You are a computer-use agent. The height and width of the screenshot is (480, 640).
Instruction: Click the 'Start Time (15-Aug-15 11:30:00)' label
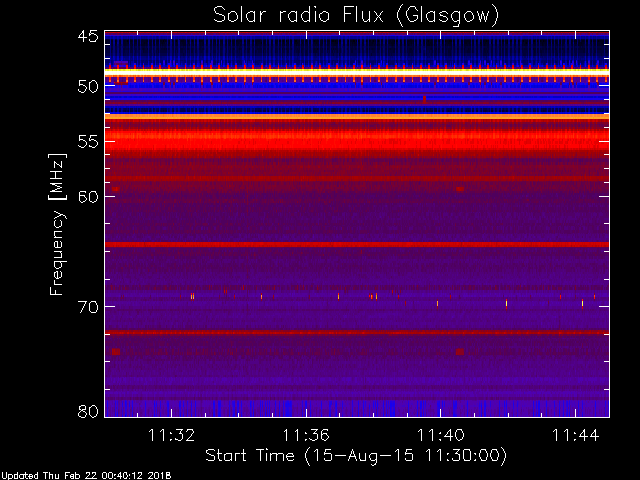(356, 456)
